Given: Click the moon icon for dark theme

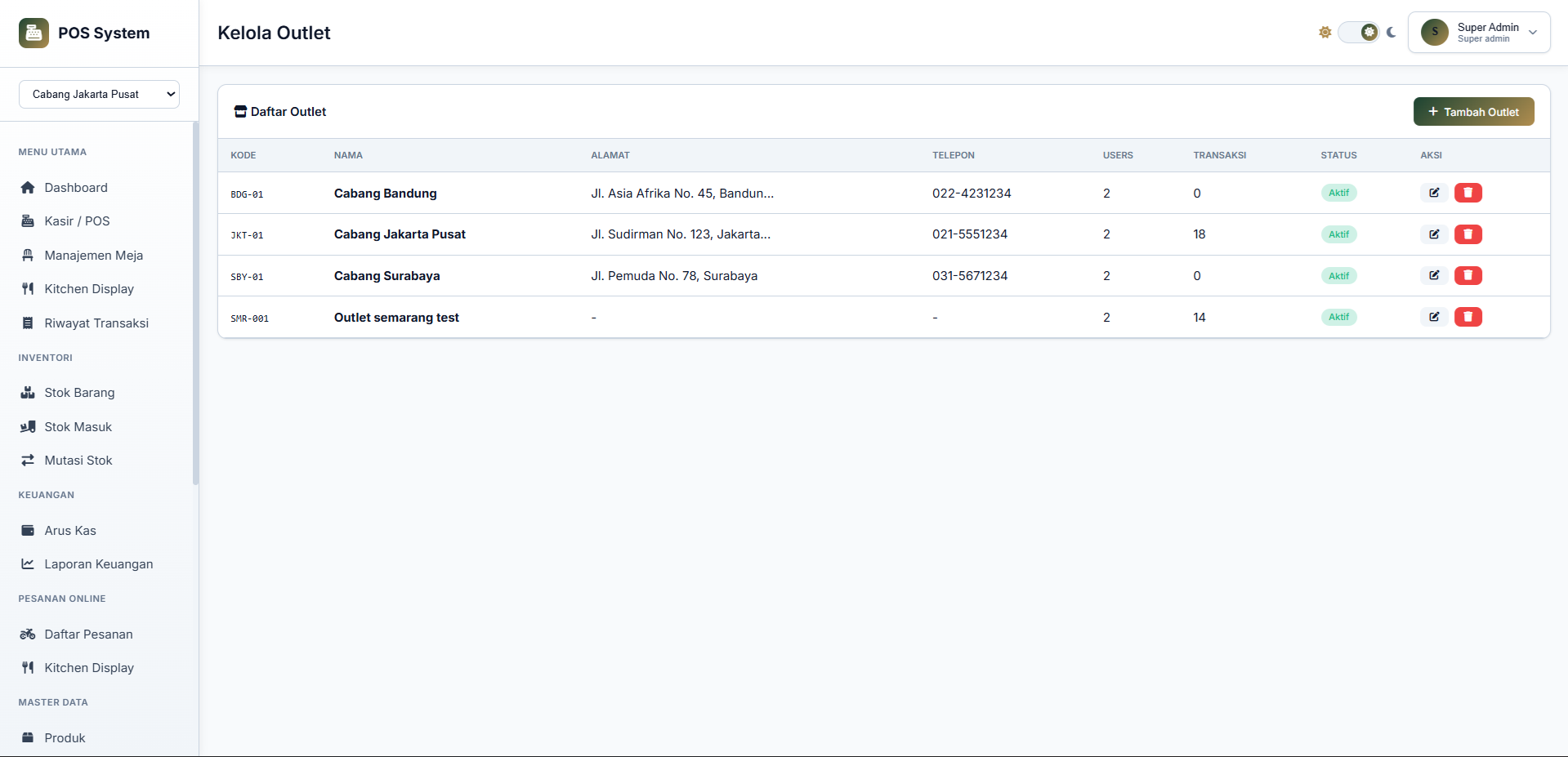Looking at the screenshot, I should (1391, 33).
